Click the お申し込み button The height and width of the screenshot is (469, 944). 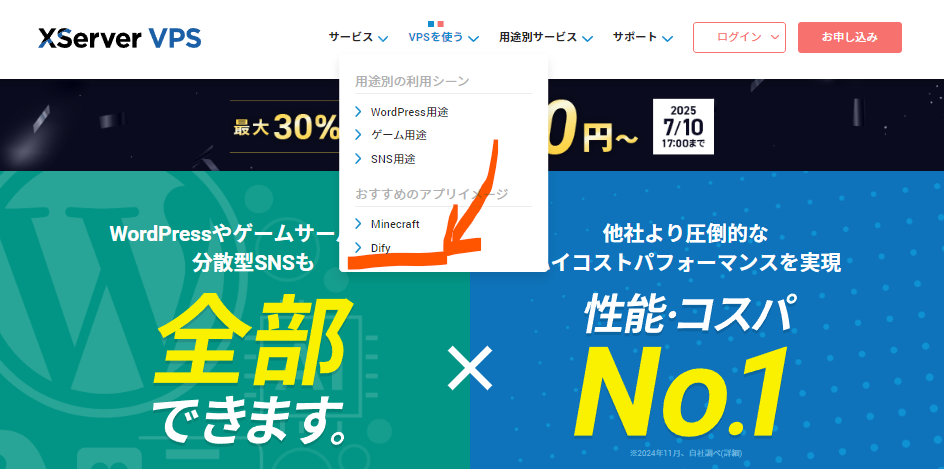(x=849, y=37)
